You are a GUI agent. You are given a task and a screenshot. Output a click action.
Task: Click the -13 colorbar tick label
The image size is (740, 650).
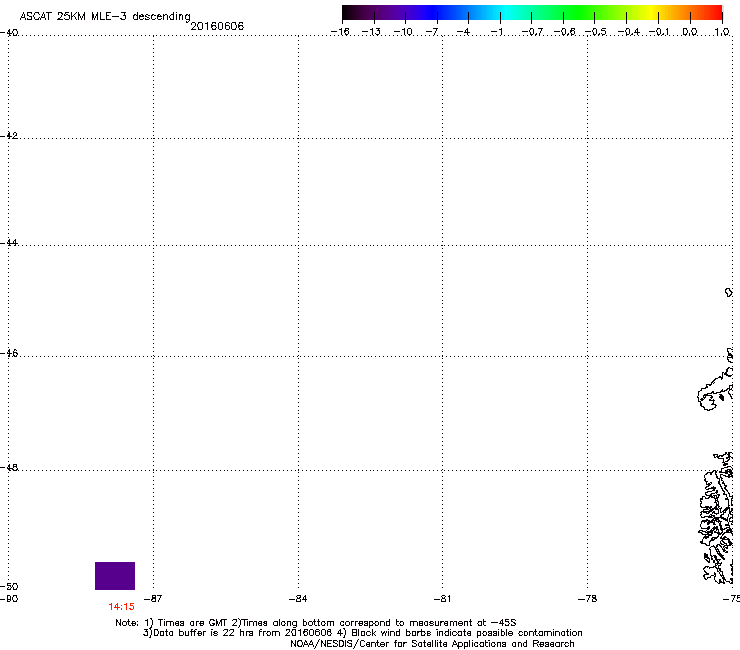371,32
